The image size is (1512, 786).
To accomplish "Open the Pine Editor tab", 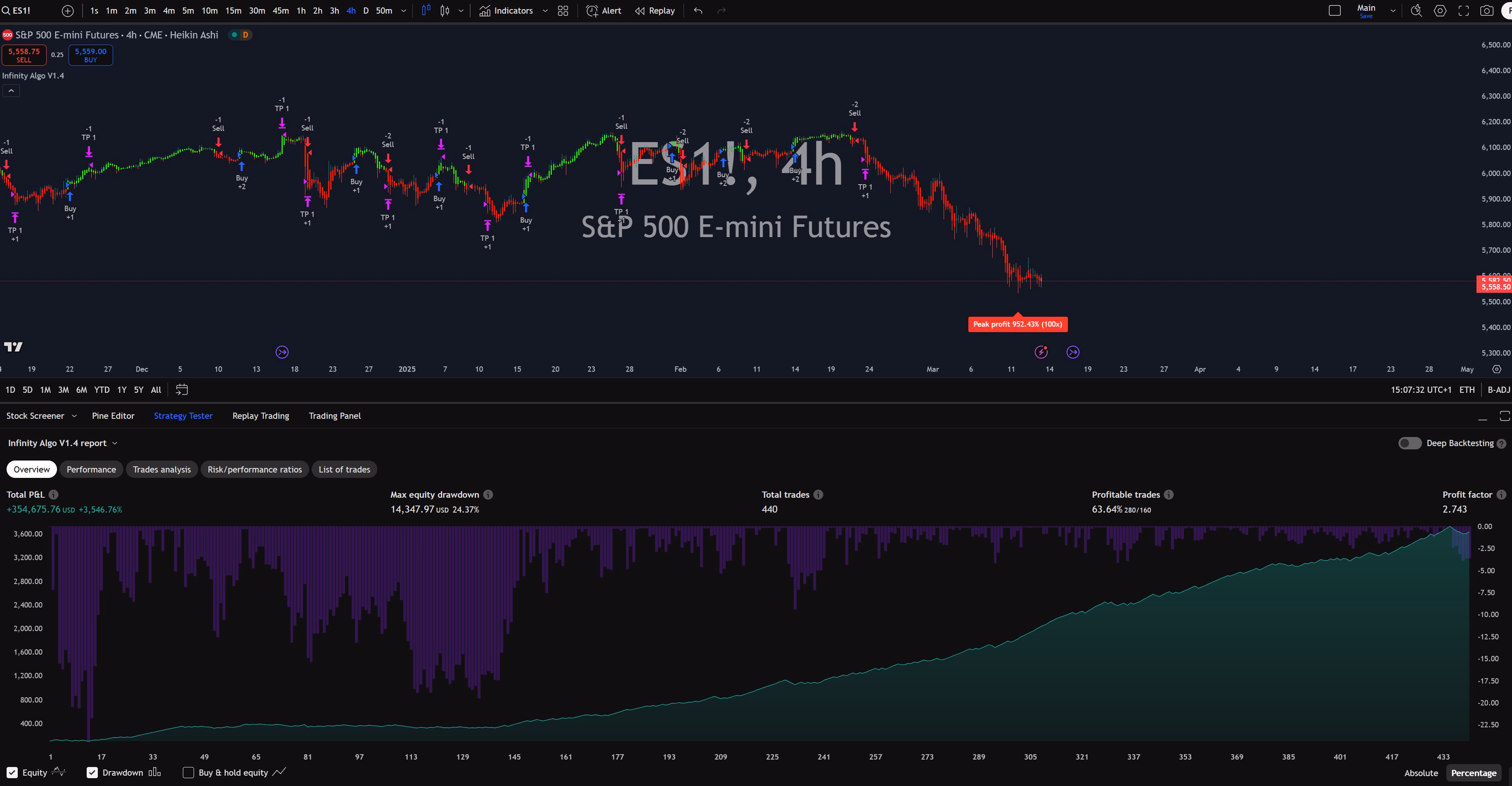I will pos(113,416).
